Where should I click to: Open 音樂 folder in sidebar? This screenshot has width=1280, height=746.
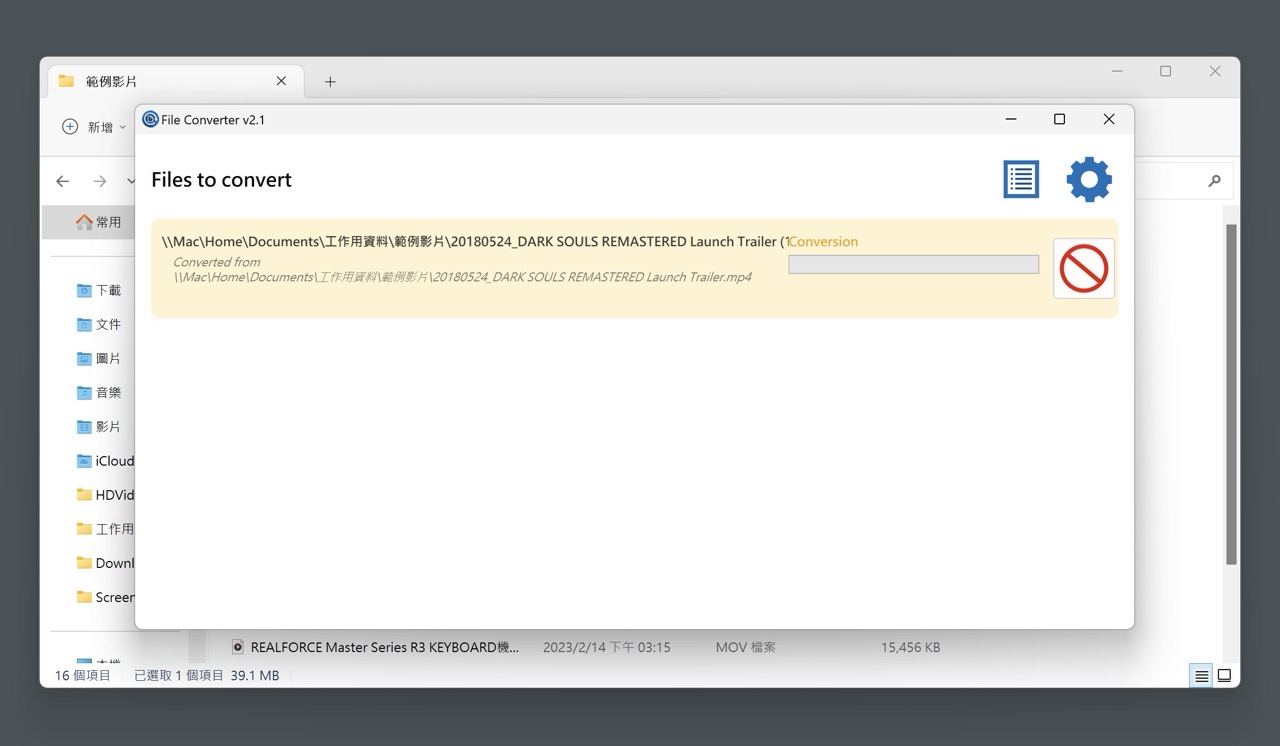coord(99,392)
